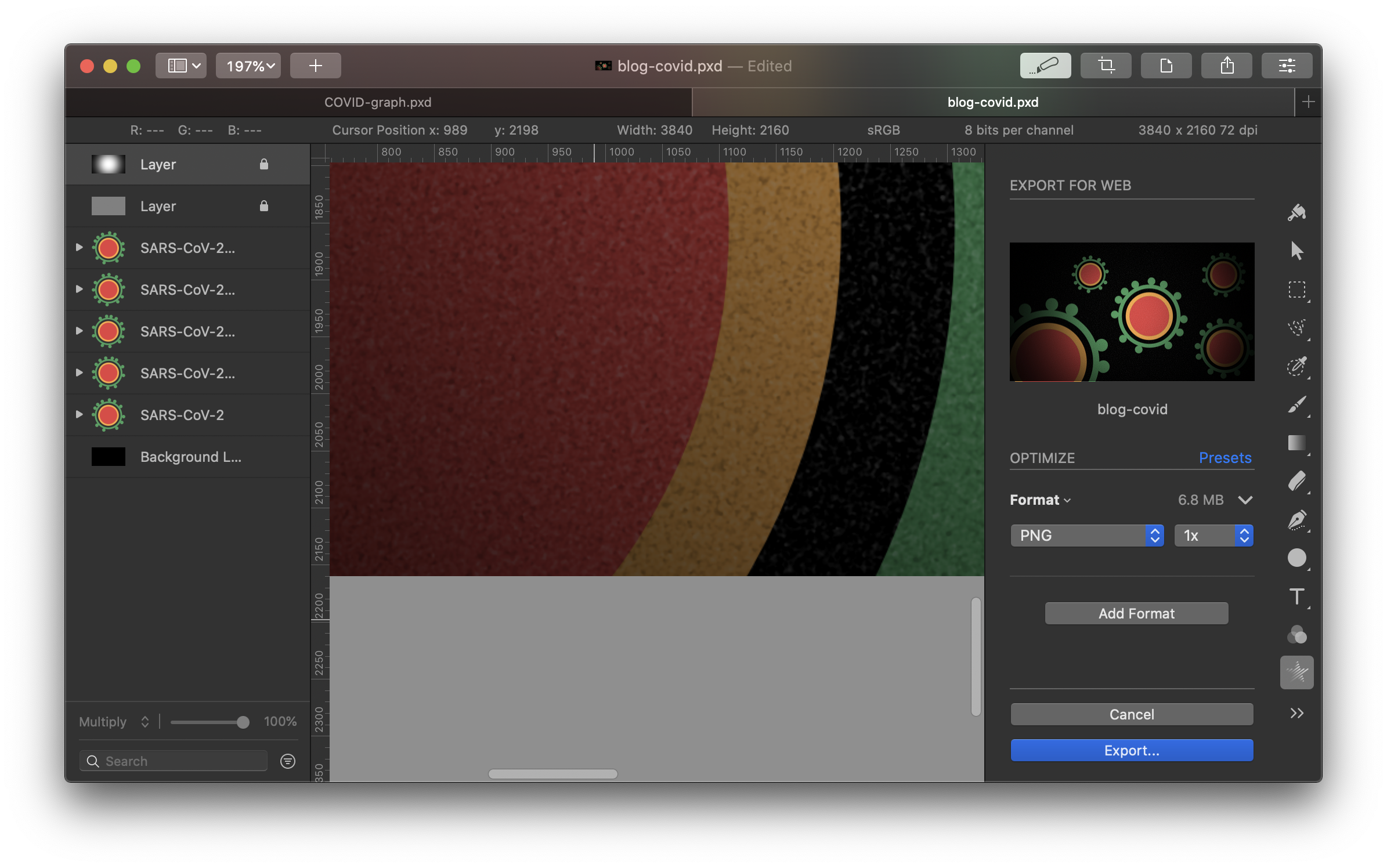Viewport: 1387px width, 868px height.
Task: Click the Search layers field
Action: pos(174,761)
